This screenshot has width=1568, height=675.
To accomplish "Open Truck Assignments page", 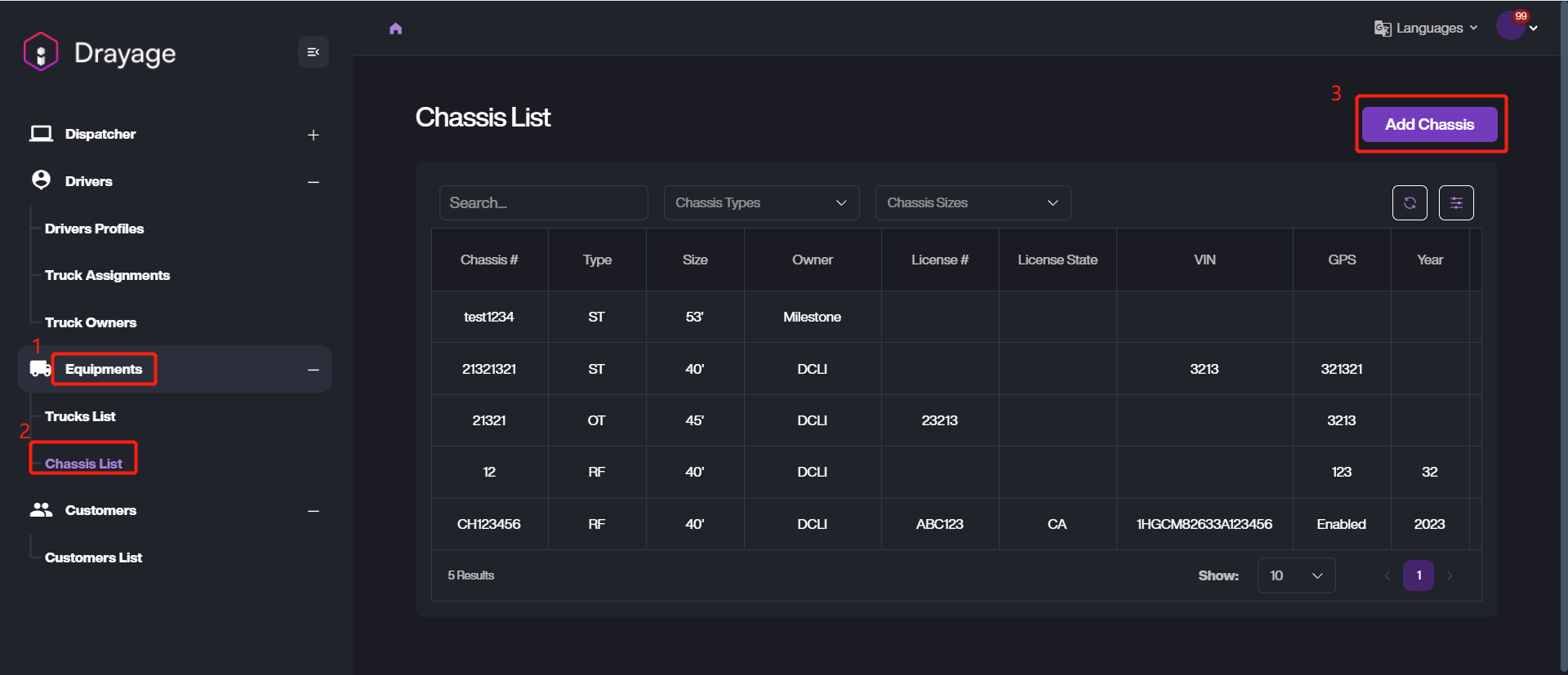I will [x=107, y=275].
